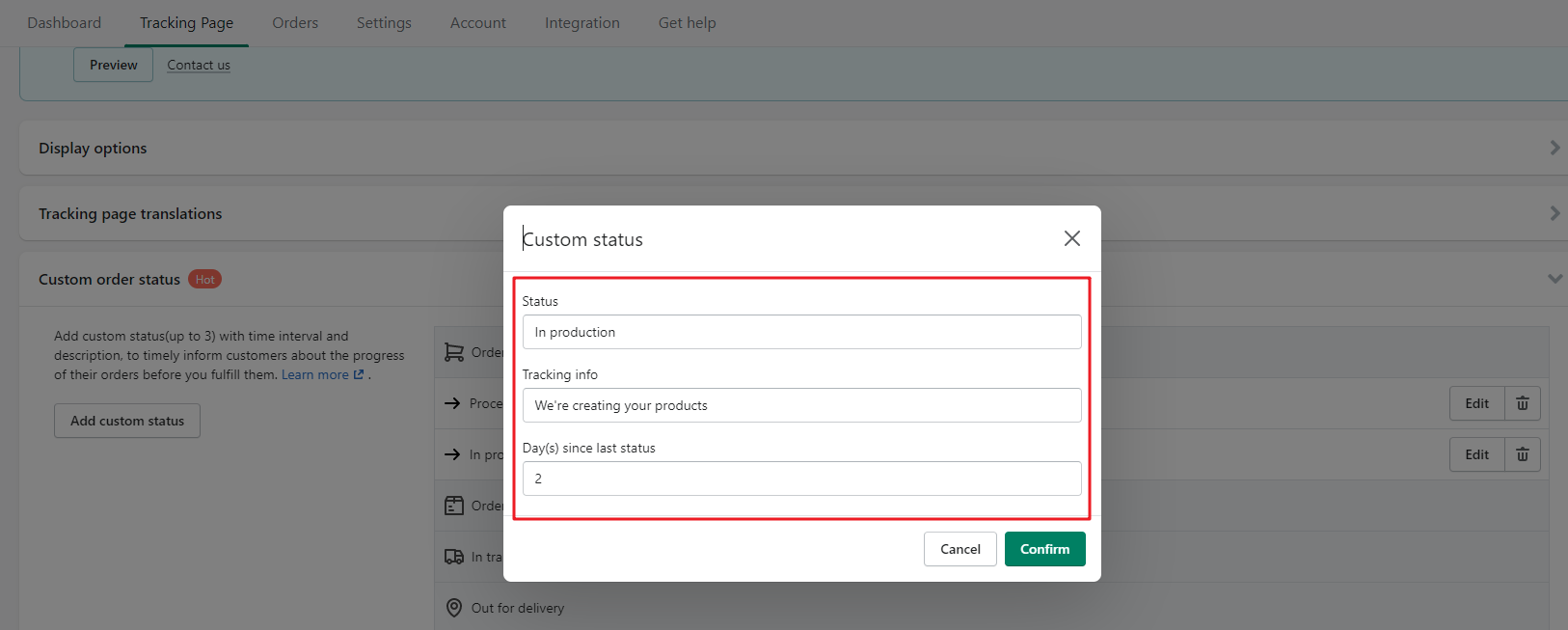
Task: Open the Contact us link
Action: tap(199, 65)
